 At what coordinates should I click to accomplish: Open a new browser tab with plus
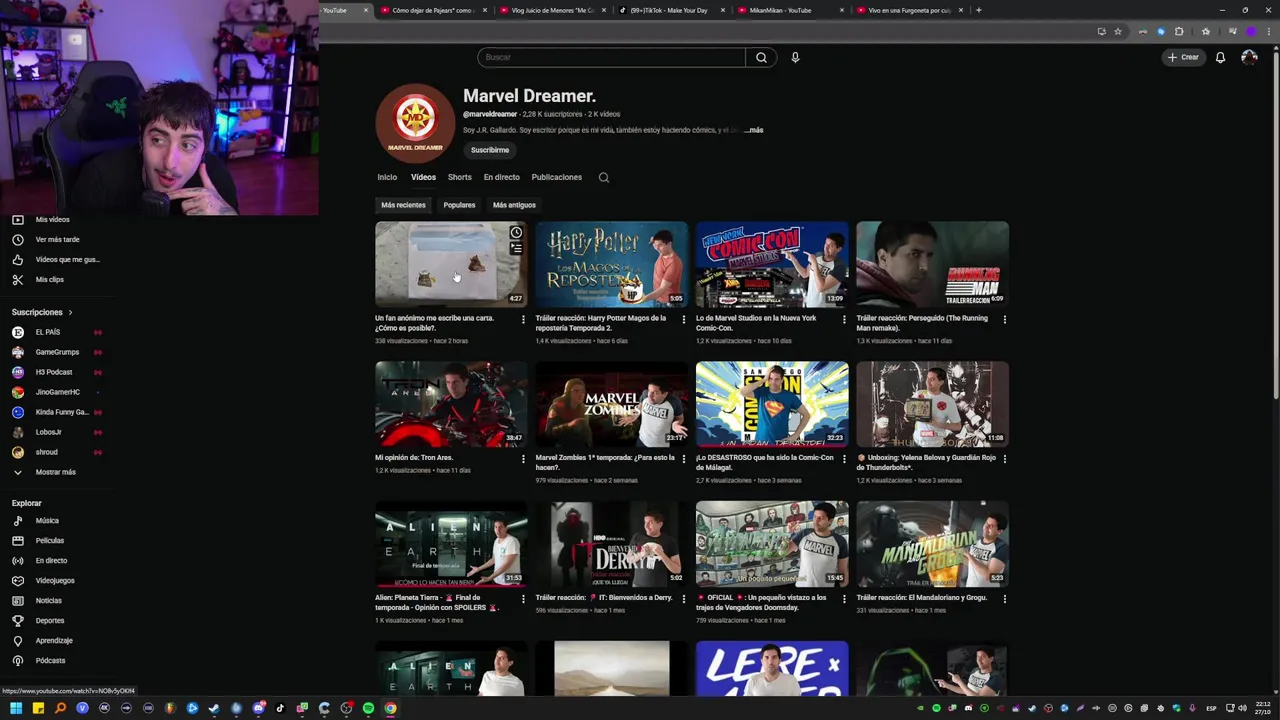(x=978, y=10)
